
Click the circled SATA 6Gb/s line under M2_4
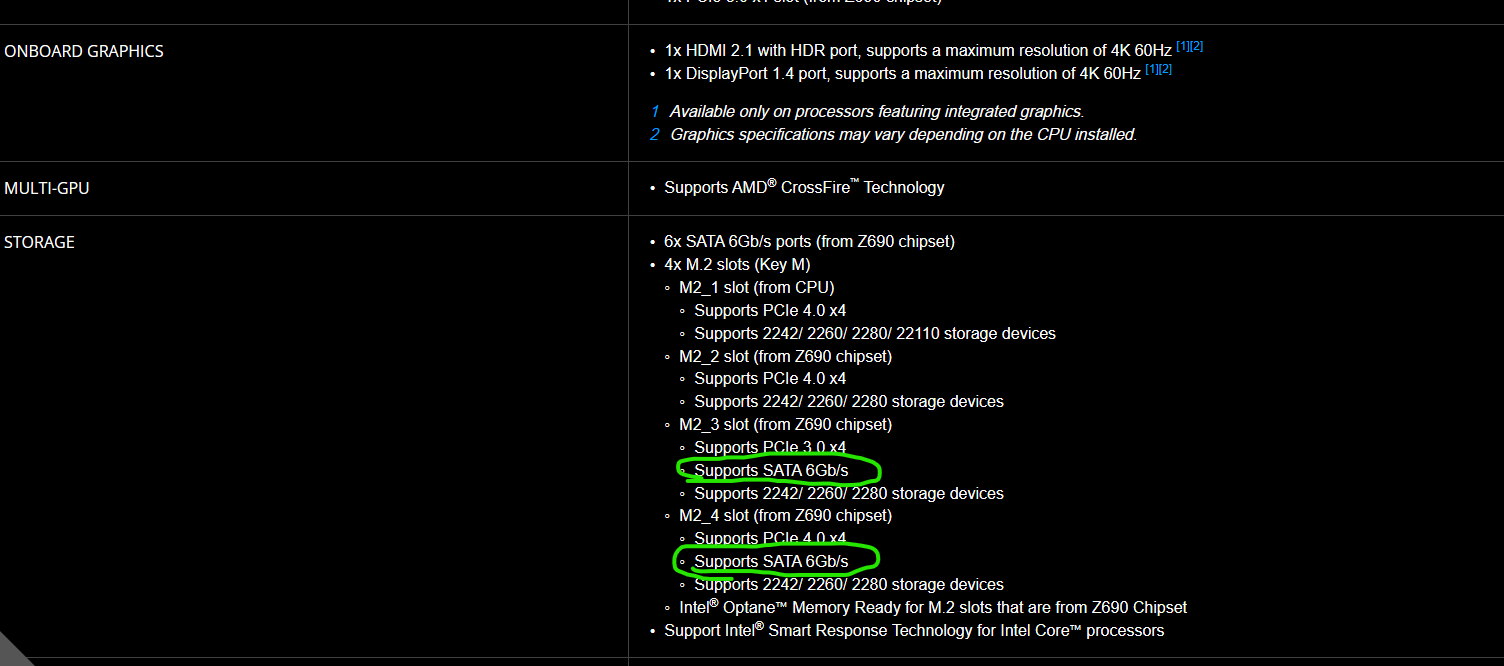pyautogui.click(x=771, y=562)
